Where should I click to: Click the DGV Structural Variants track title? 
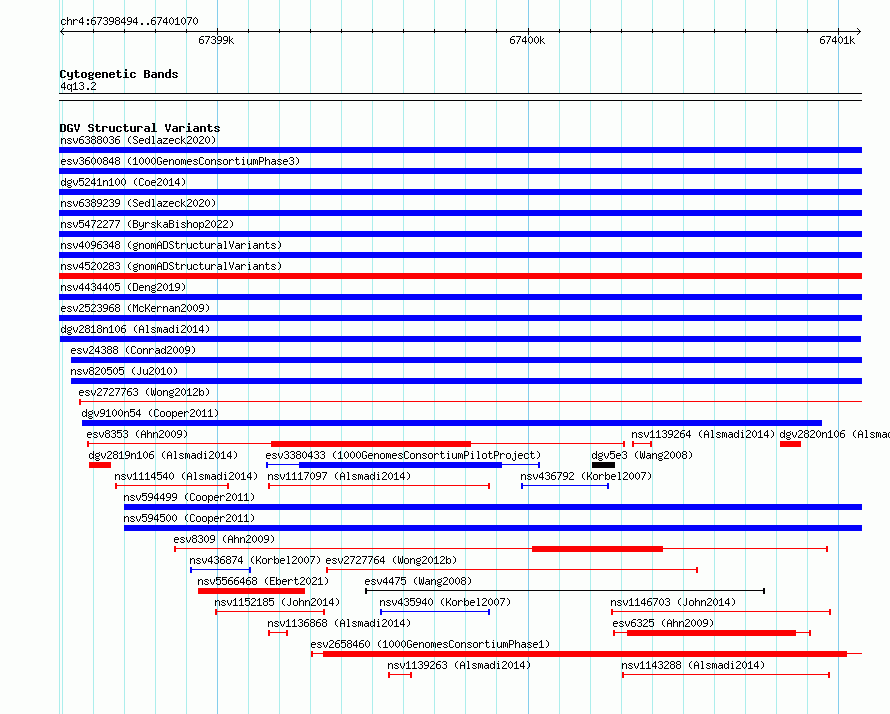[x=140, y=128]
